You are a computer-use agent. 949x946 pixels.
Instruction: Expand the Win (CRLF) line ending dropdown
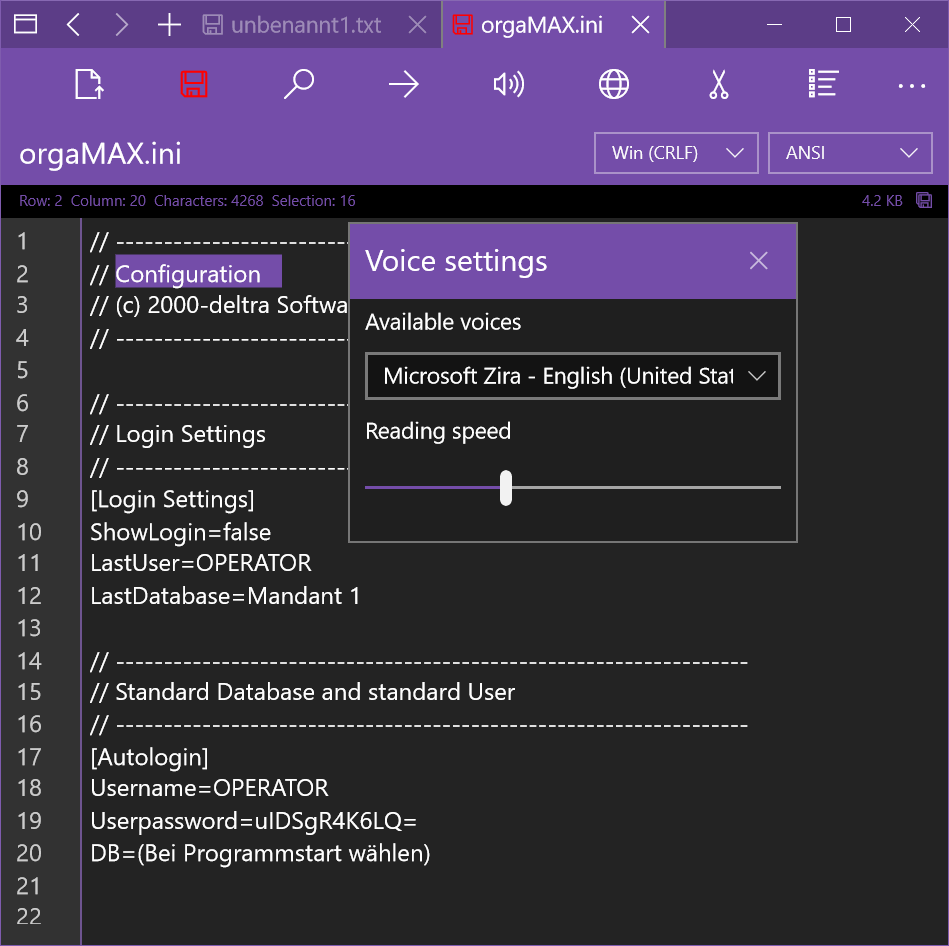(x=676, y=153)
